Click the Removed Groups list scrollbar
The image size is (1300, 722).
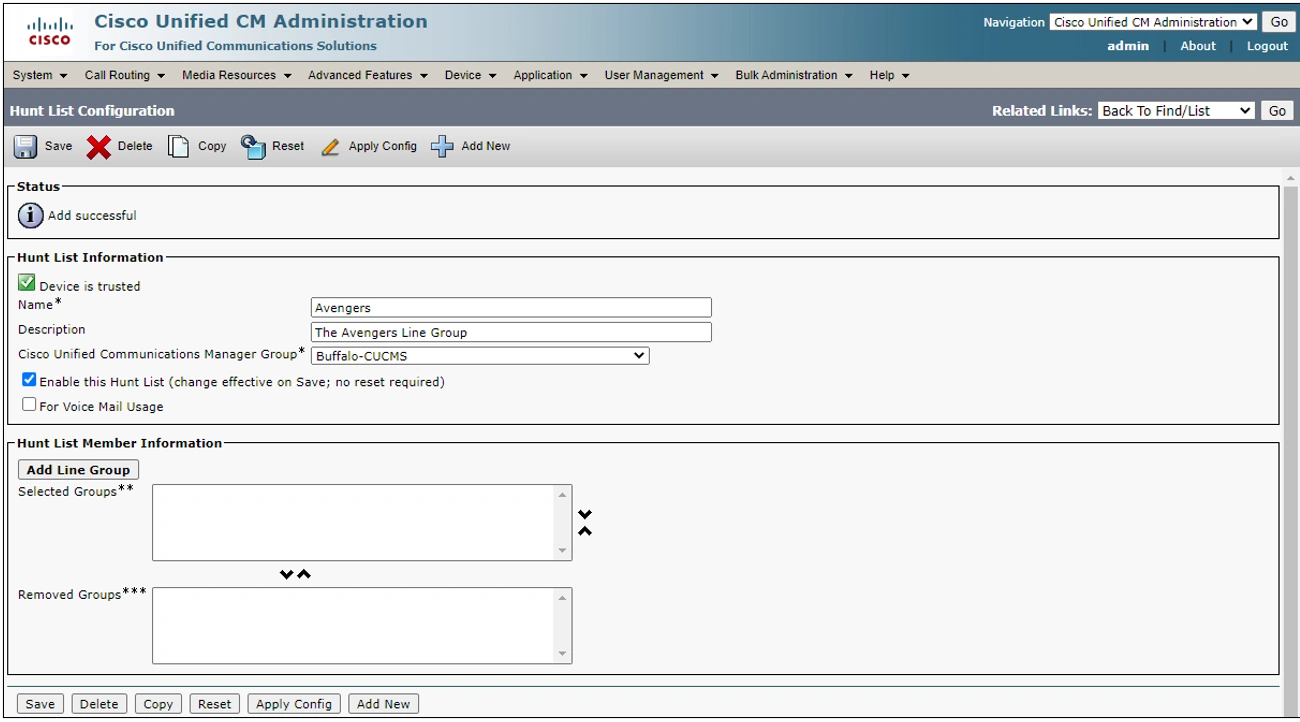(x=564, y=625)
